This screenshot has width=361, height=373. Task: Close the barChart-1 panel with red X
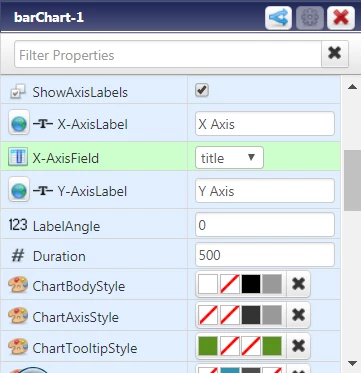[341, 17]
